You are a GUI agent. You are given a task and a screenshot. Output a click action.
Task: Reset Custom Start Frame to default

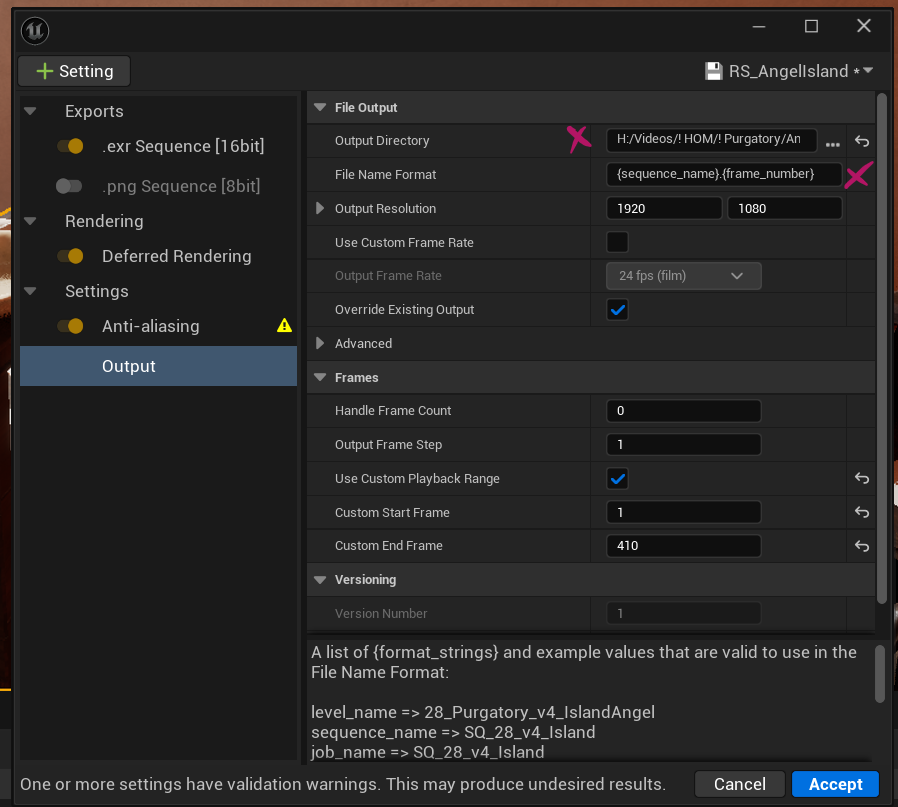861,512
